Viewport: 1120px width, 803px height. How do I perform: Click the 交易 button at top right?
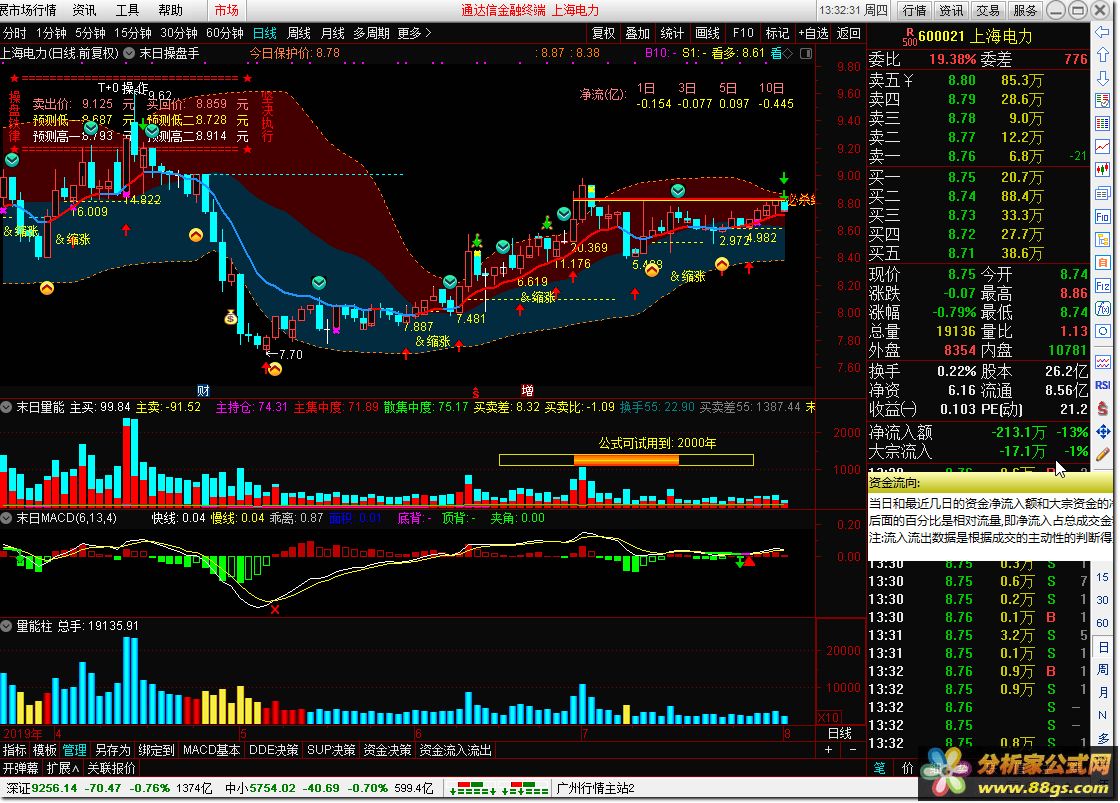pyautogui.click(x=988, y=10)
